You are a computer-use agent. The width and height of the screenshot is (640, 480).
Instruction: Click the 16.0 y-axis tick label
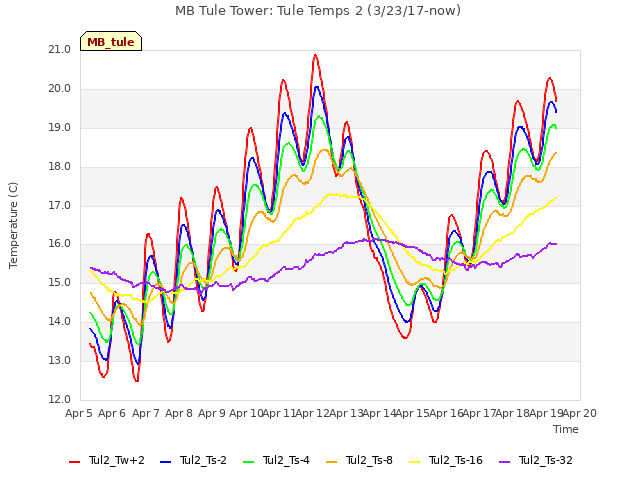[x=60, y=244]
